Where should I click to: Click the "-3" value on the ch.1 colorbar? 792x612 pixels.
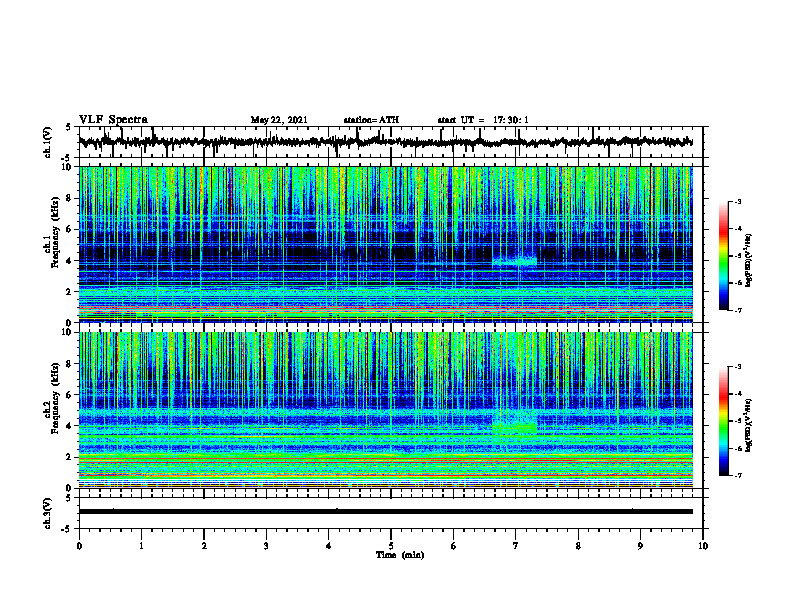tap(738, 201)
